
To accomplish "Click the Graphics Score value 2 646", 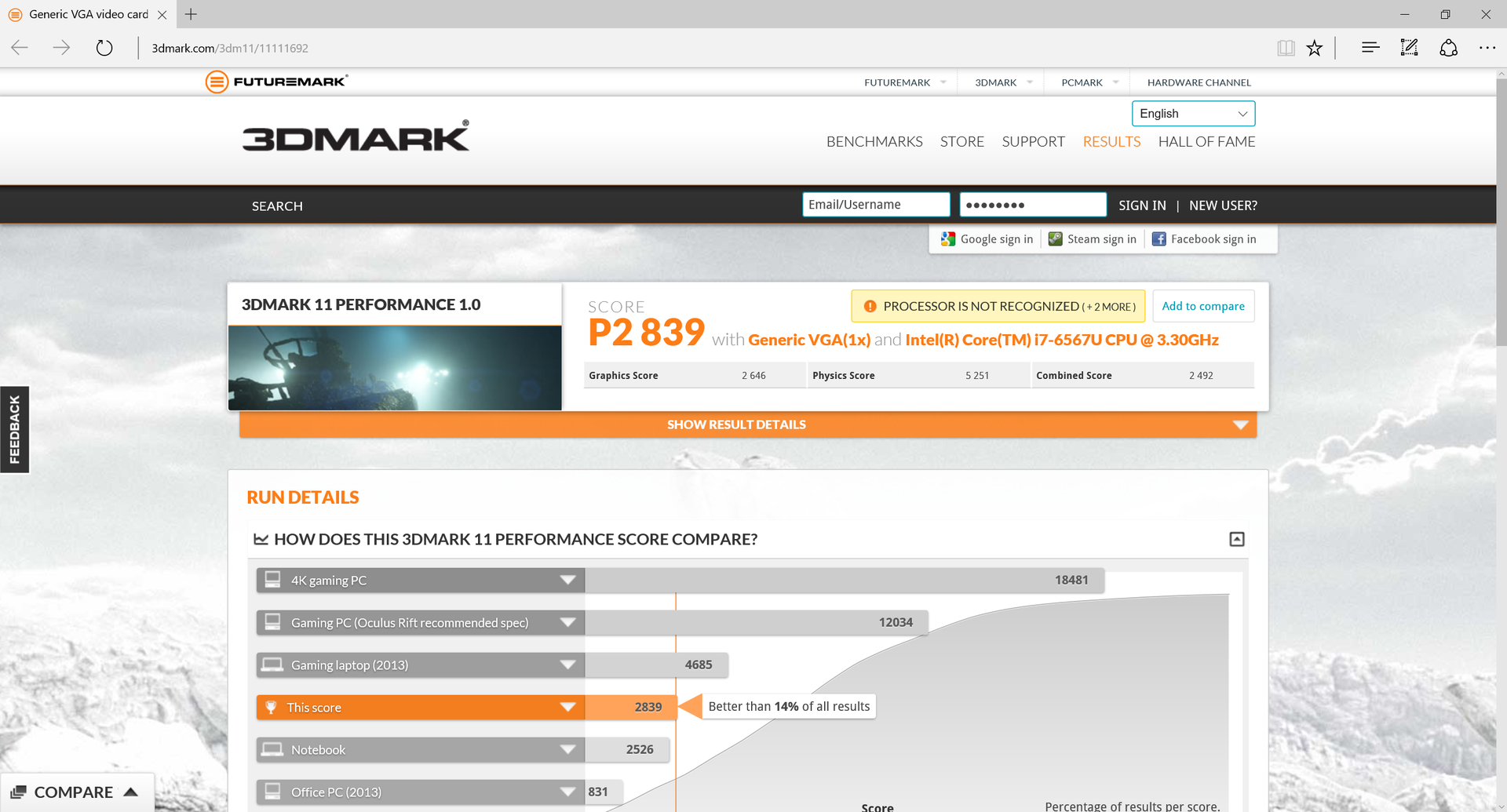I will tap(753, 375).
